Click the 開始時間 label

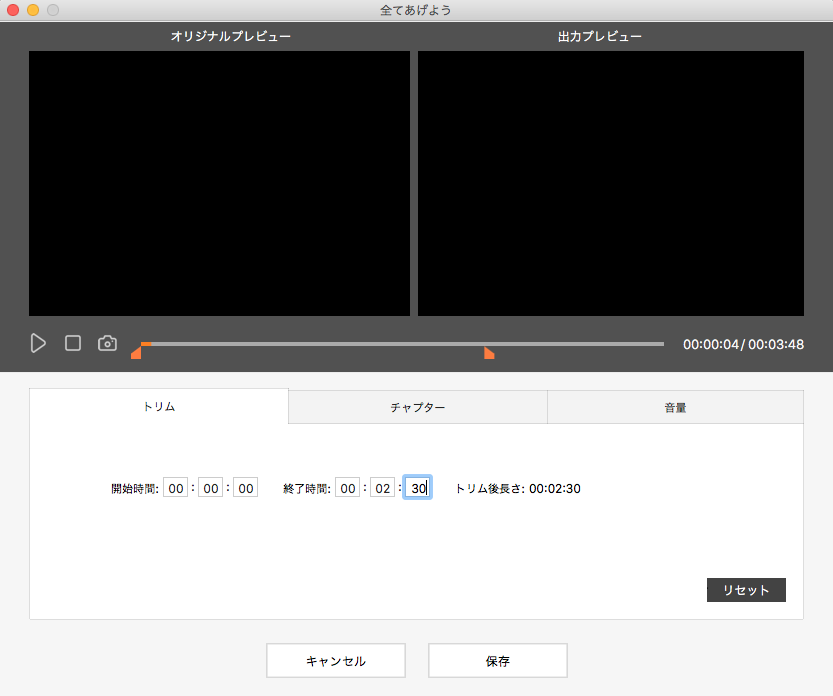click(135, 488)
